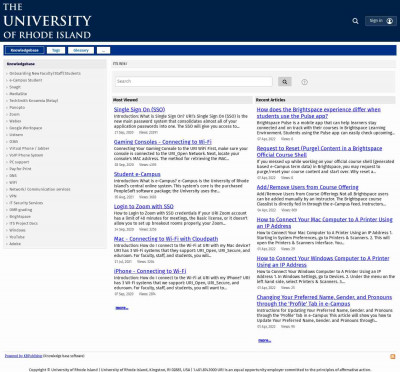Click the Recent Articles section heading
Viewport: 400px width, 372px height.
click(x=270, y=100)
